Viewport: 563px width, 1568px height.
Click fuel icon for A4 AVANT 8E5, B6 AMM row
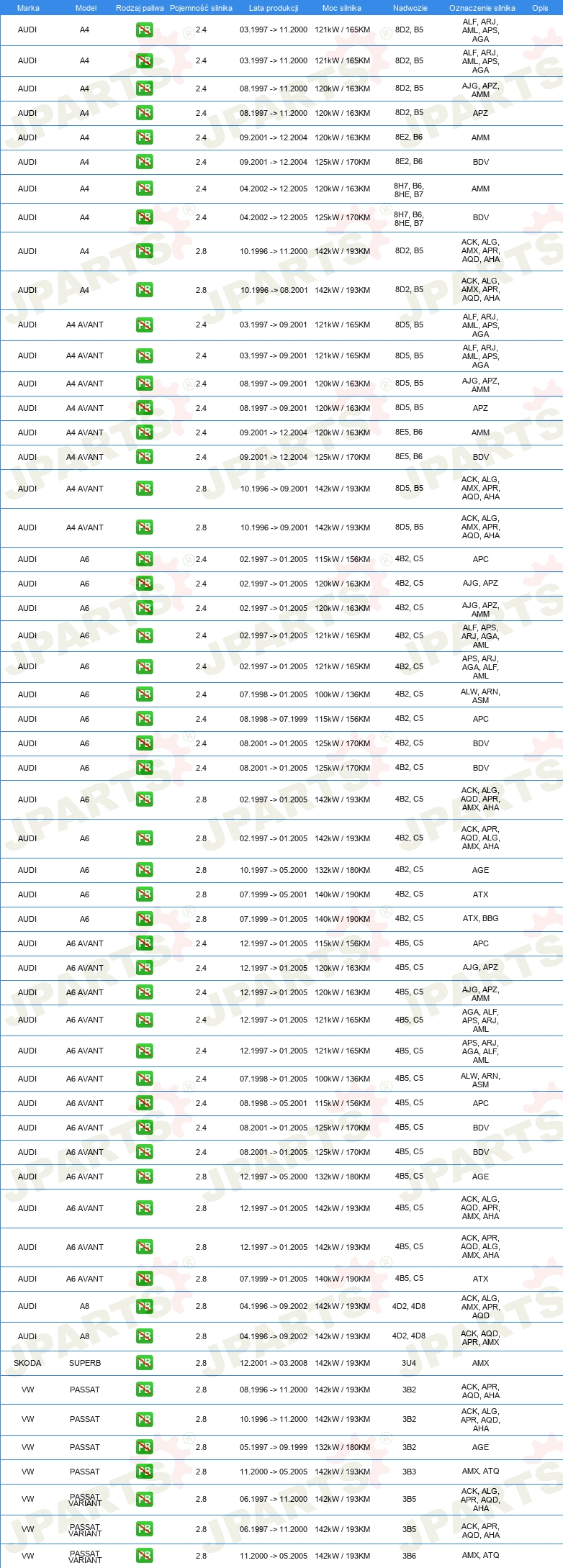pos(145,432)
